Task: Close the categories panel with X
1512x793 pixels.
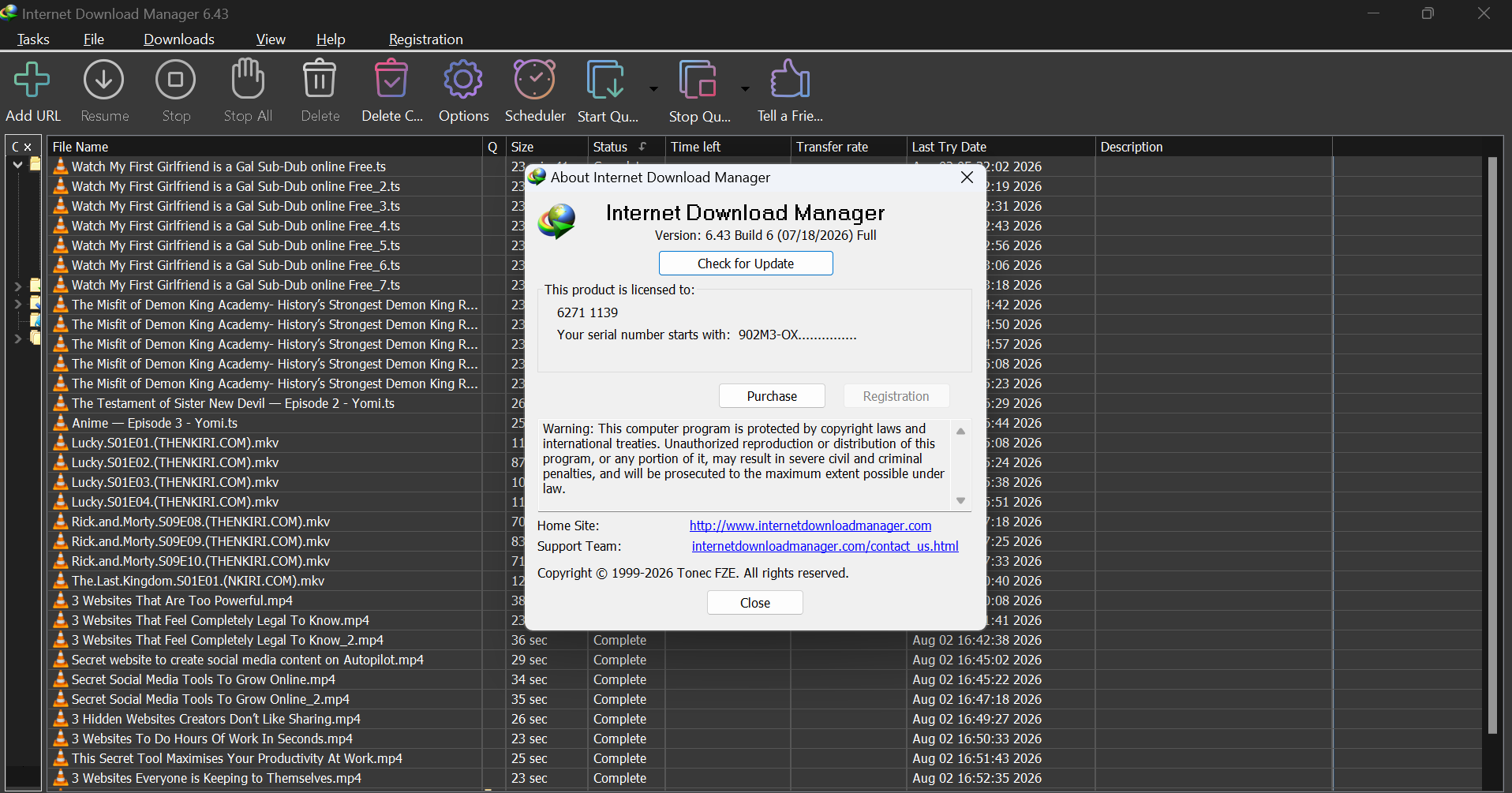Action: pyautogui.click(x=28, y=147)
